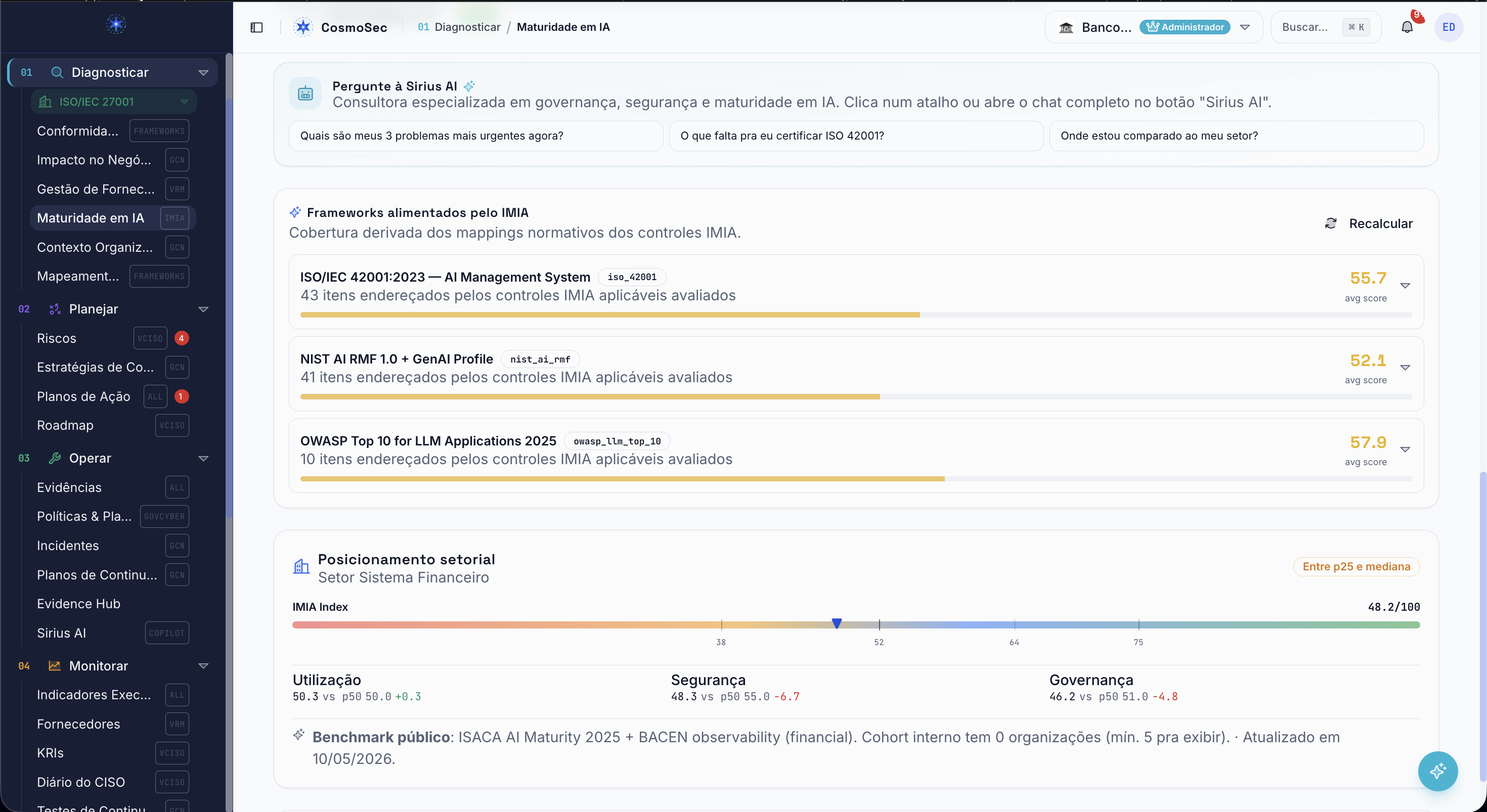Click the OWASP LLM Top 10 progress bar

tap(856, 479)
